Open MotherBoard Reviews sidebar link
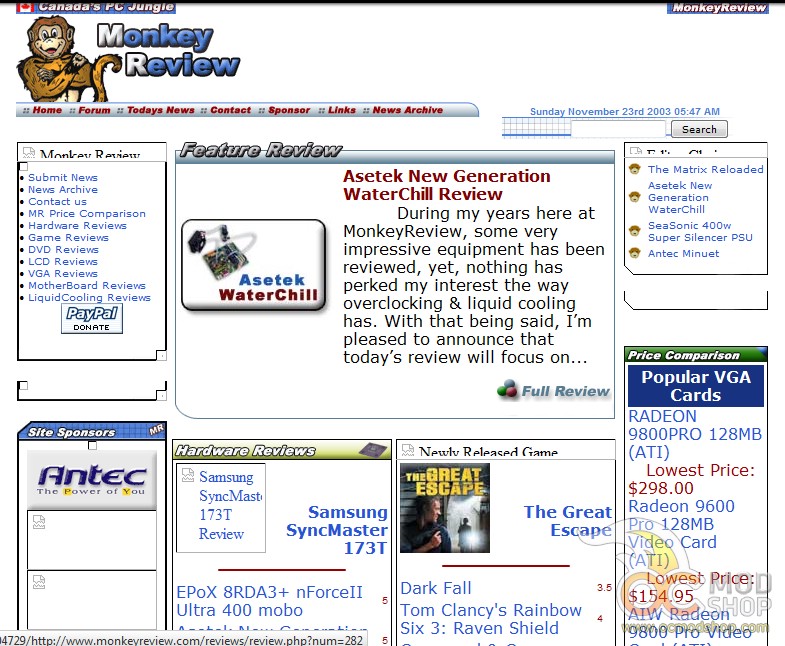Image resolution: width=785 pixels, height=646 pixels. click(x=87, y=285)
